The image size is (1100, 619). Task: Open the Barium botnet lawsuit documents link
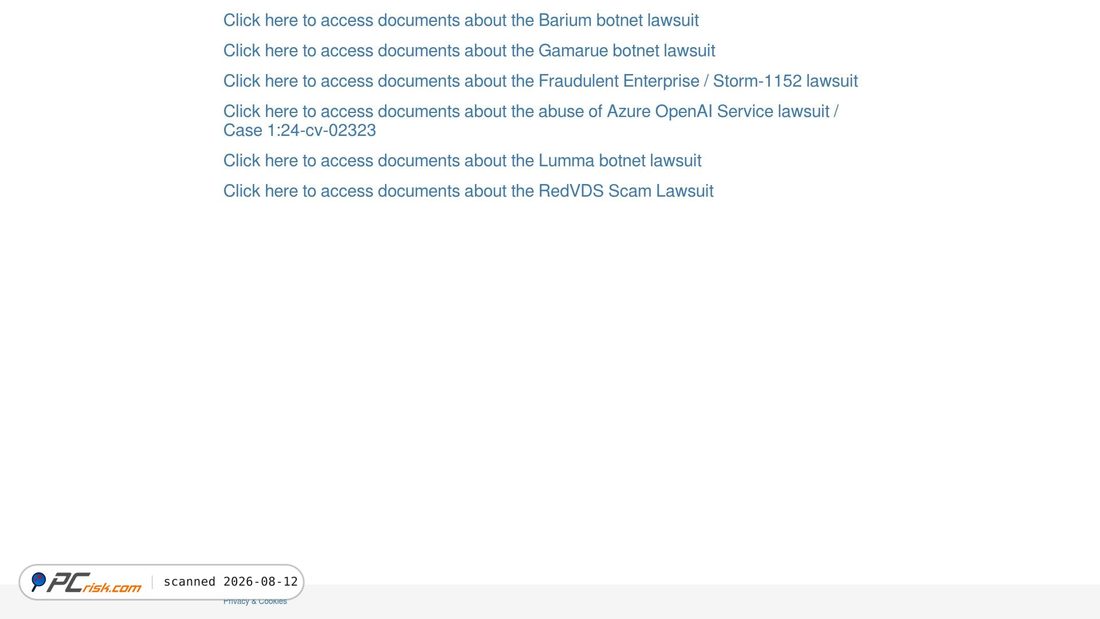click(x=461, y=20)
